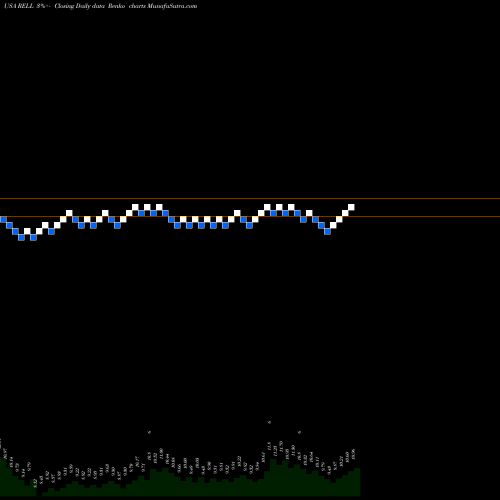
Task: Click the USA RELL ticker label in the title
Action: (19, 6)
